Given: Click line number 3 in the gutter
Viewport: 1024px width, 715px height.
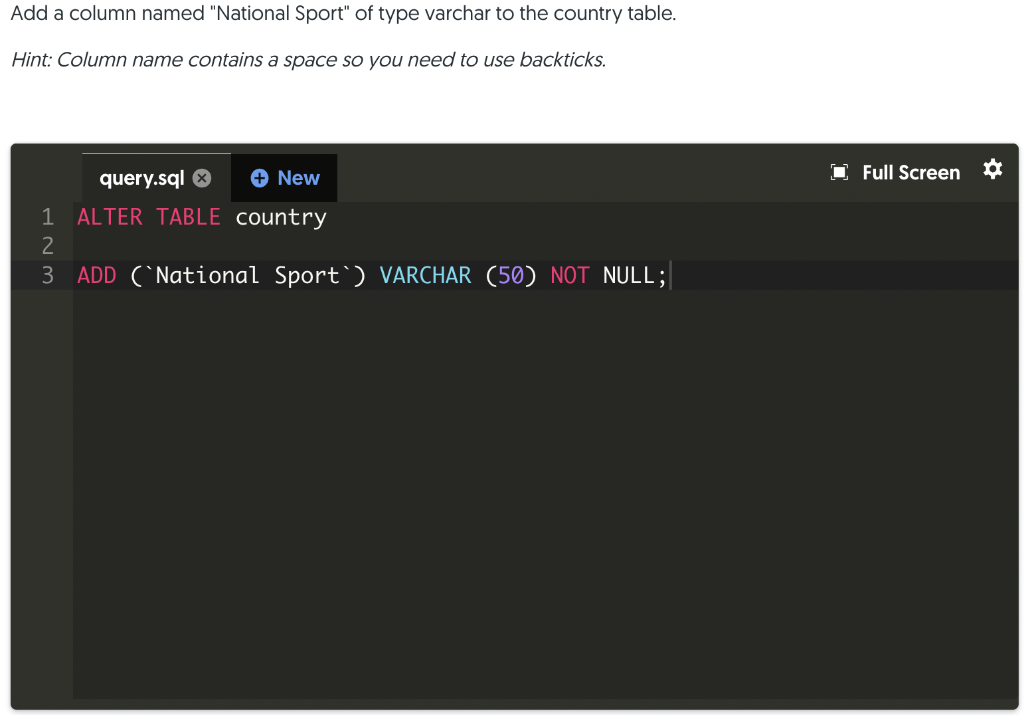Looking at the screenshot, I should [46, 274].
